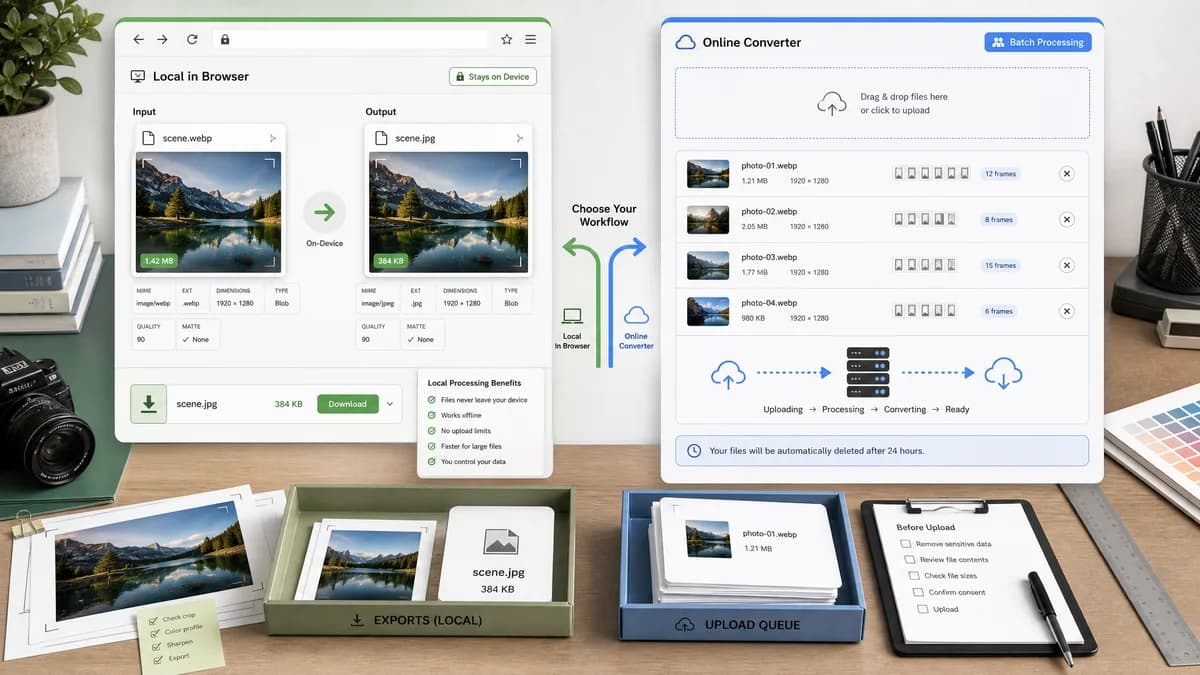The image size is (1200, 675).
Task: Click the Works offline benefit item
Action: [456, 415]
